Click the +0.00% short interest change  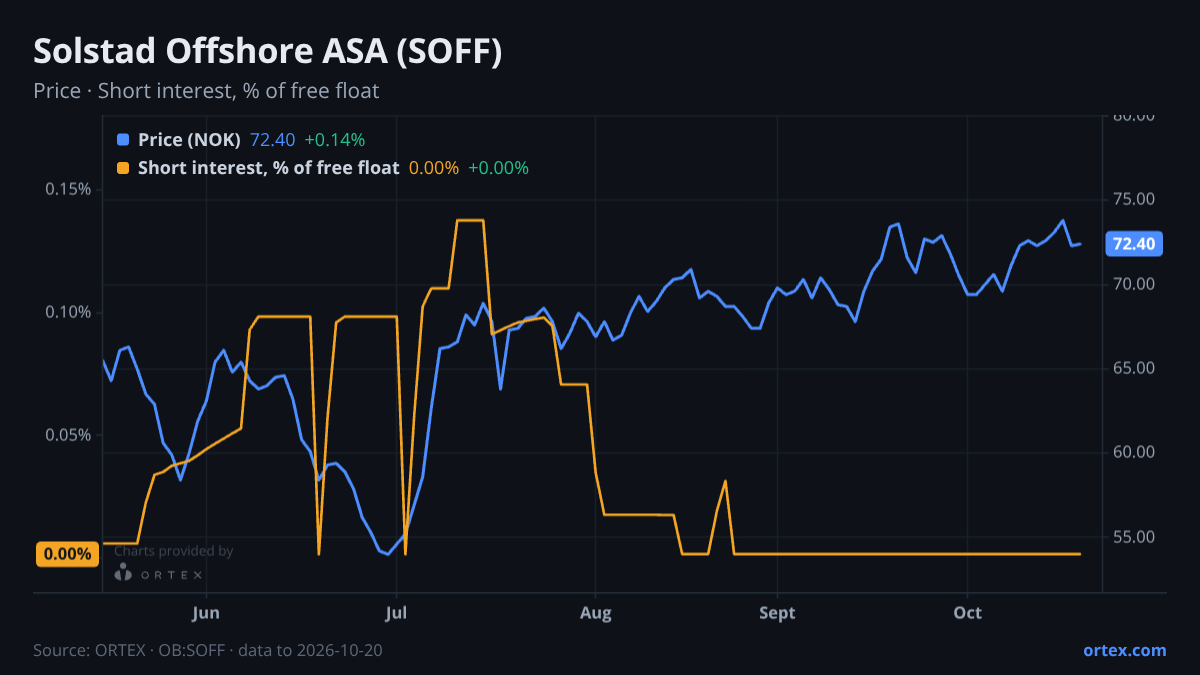[498, 168]
